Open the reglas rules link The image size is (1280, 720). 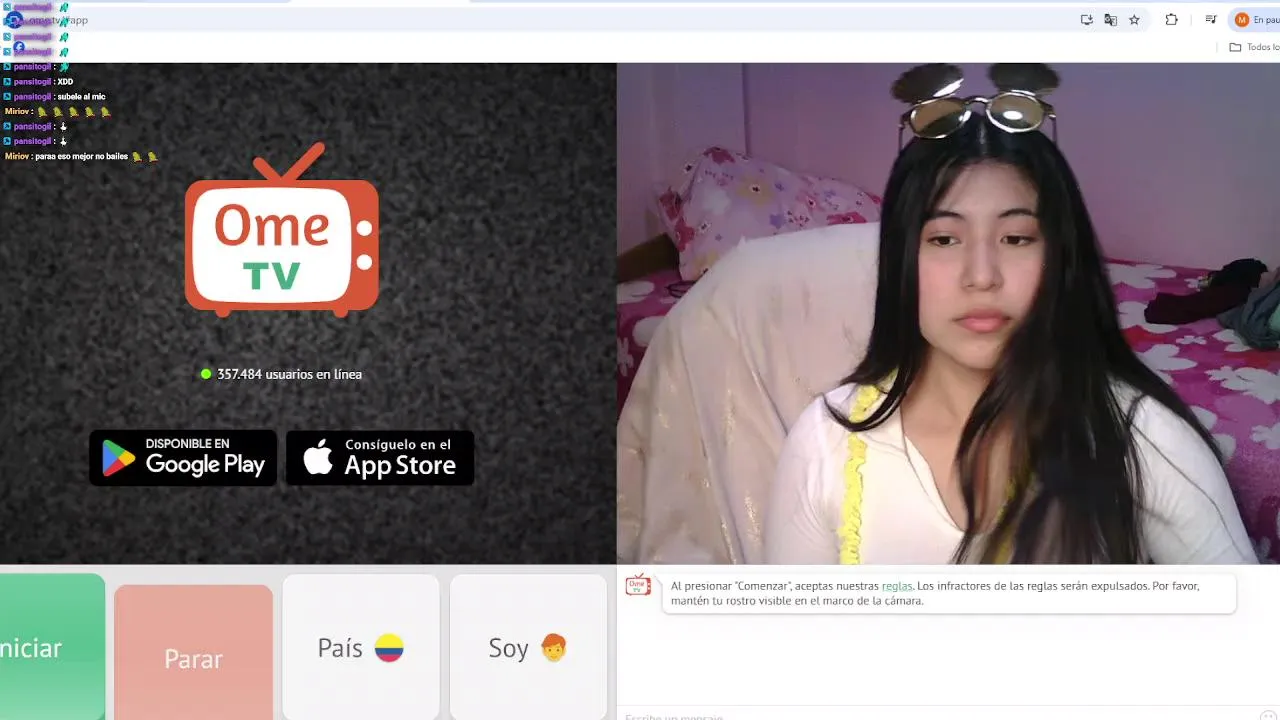tap(897, 586)
